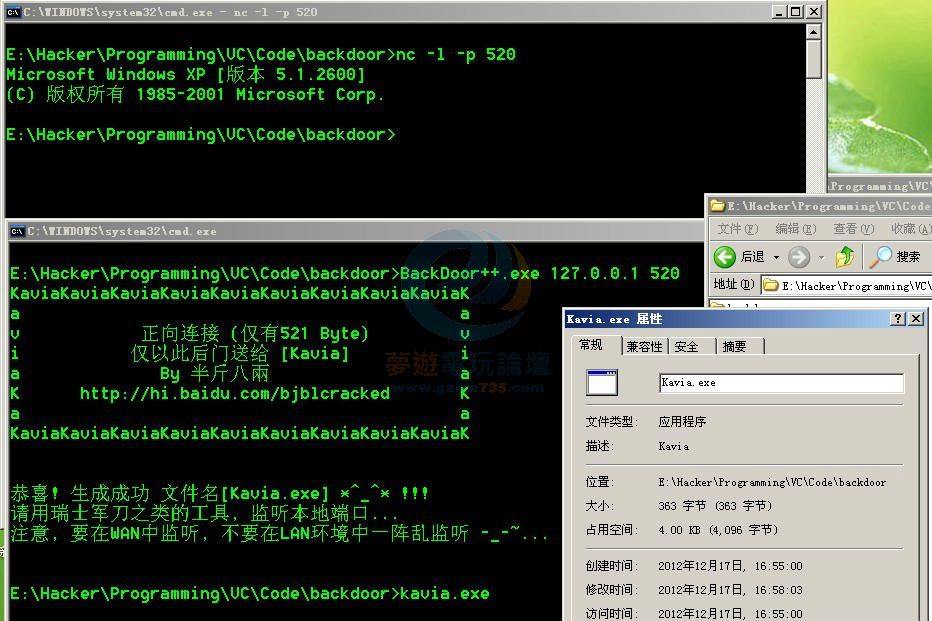Image resolution: width=932 pixels, height=621 pixels.
Task: Open 编辑(E) menu in Explorer
Action: (x=796, y=229)
